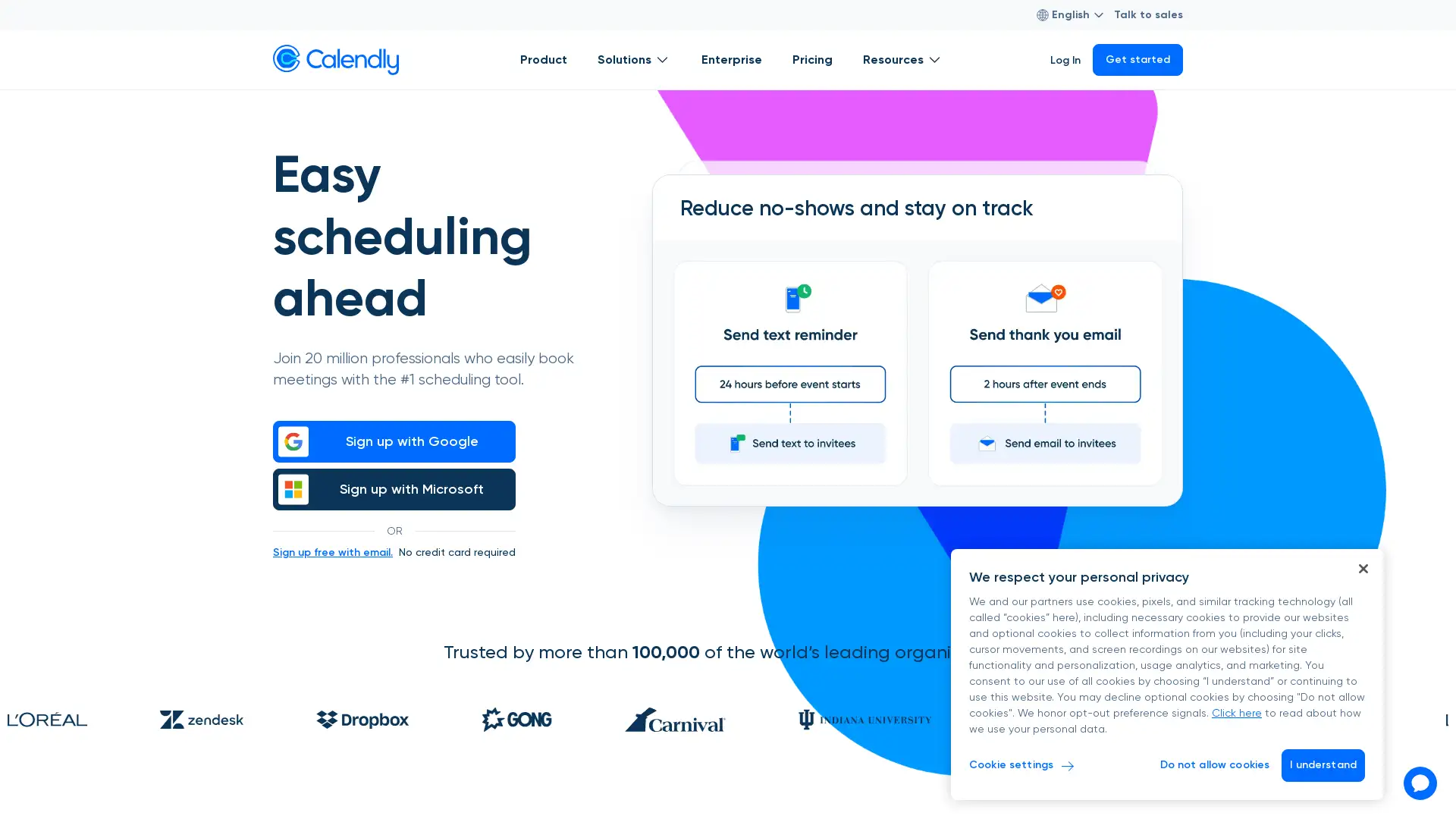Disable cookies with Do not allow button
Screen dimensions: 1456x819
pyautogui.click(x=1214, y=765)
